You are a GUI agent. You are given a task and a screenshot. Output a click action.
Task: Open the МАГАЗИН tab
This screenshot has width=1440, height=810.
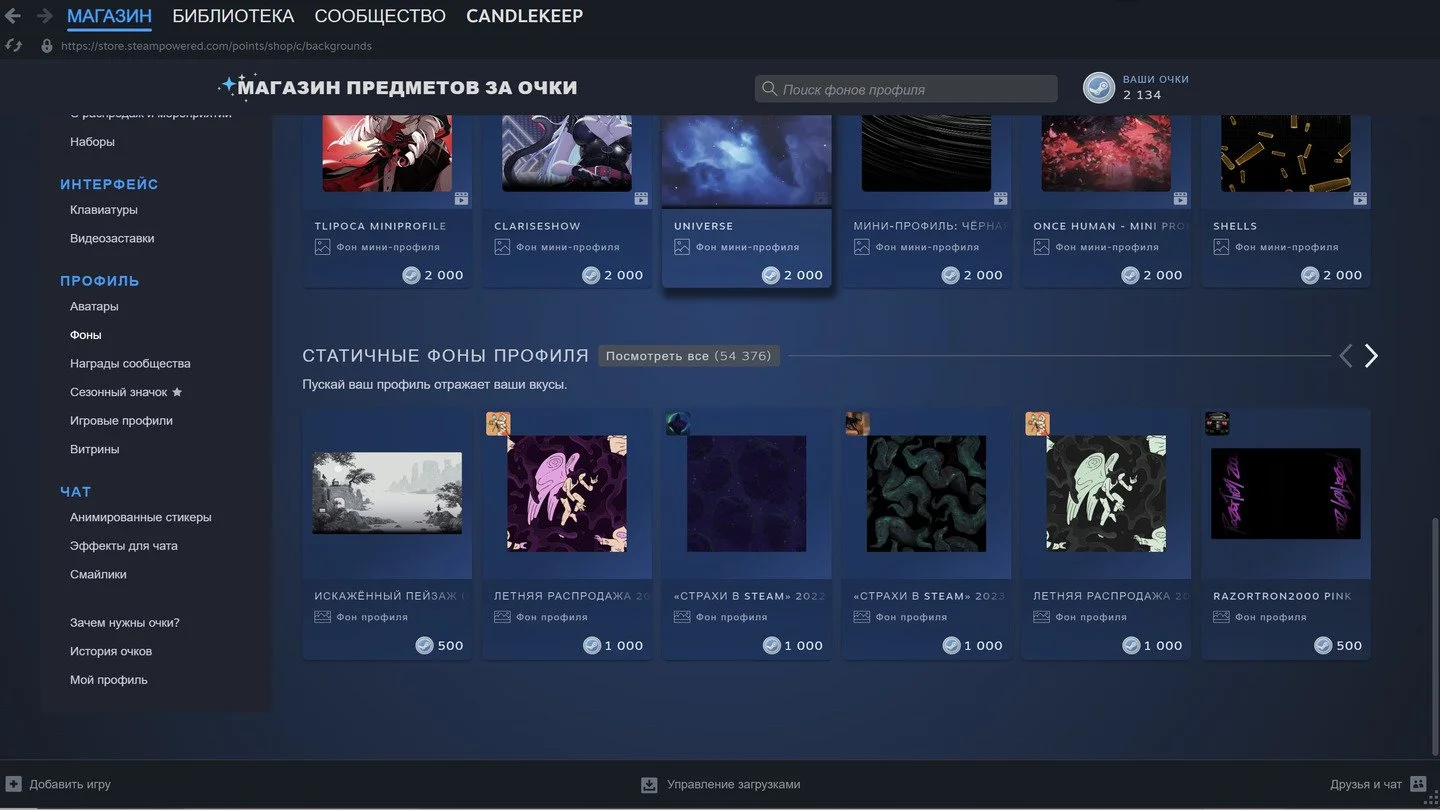click(109, 16)
